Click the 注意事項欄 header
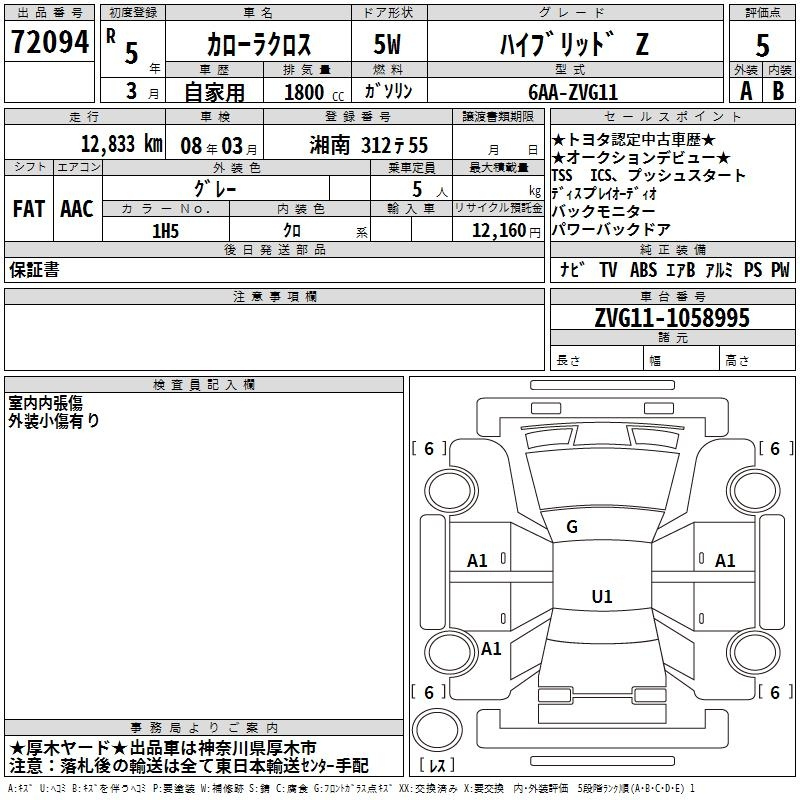Image resolution: width=800 pixels, height=800 pixels. pos(274,296)
